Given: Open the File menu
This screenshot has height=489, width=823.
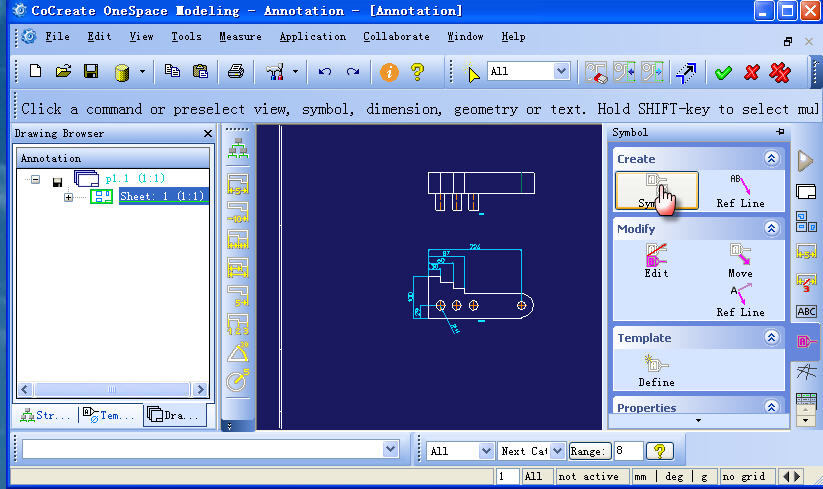Looking at the screenshot, I should pos(57,37).
